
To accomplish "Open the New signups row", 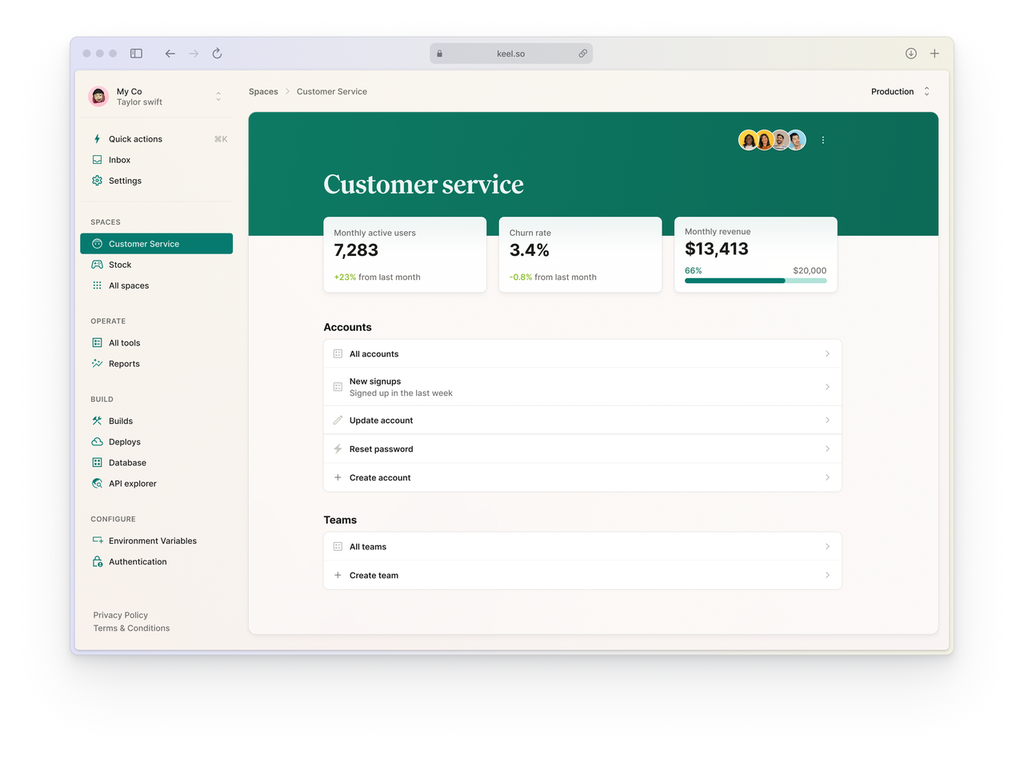I will click(x=583, y=387).
